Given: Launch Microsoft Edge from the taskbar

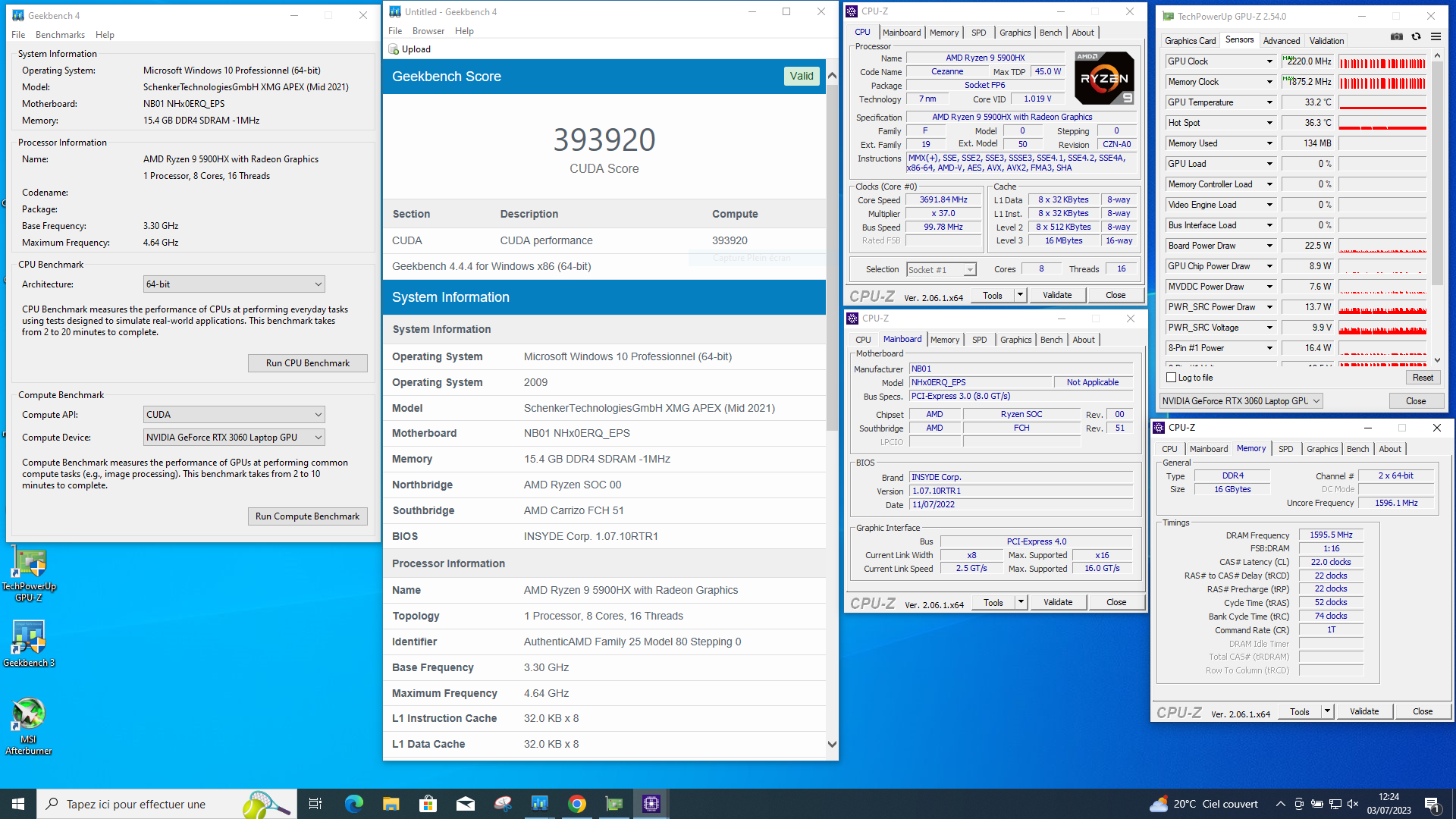Looking at the screenshot, I should [x=353, y=804].
